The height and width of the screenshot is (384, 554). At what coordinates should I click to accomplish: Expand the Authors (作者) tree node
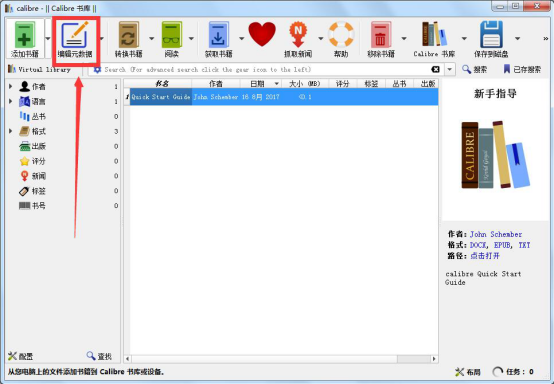[11, 86]
